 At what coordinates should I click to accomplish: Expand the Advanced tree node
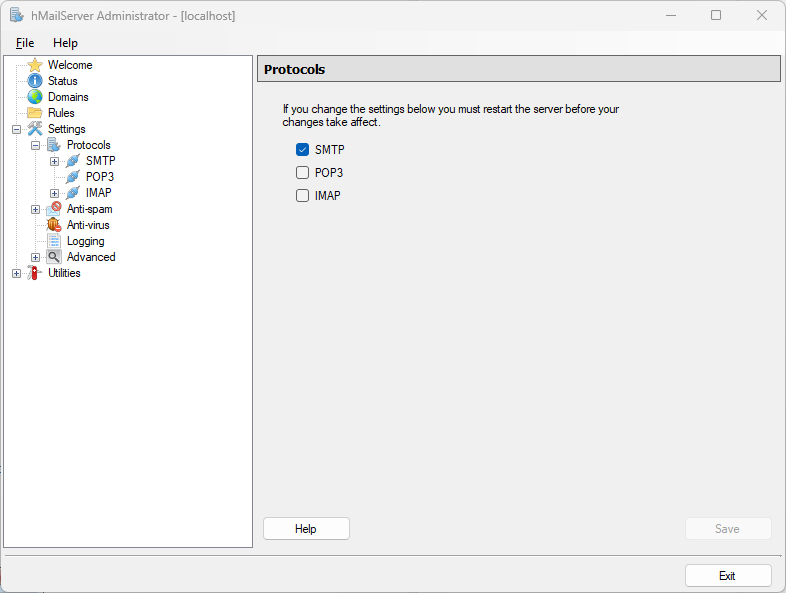36,258
